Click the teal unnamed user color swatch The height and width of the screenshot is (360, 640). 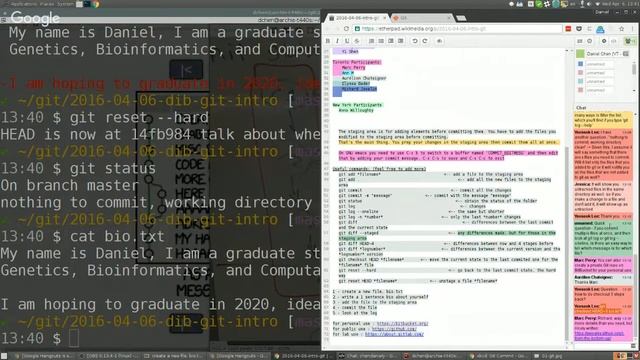[580, 81]
